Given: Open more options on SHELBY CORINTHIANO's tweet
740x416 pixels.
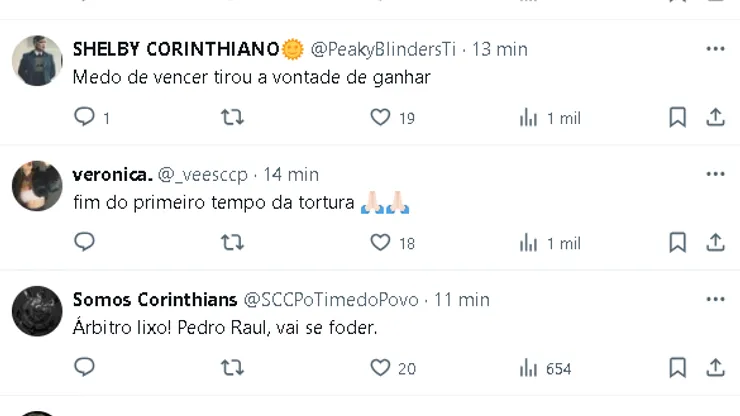Looking at the screenshot, I should click(715, 49).
